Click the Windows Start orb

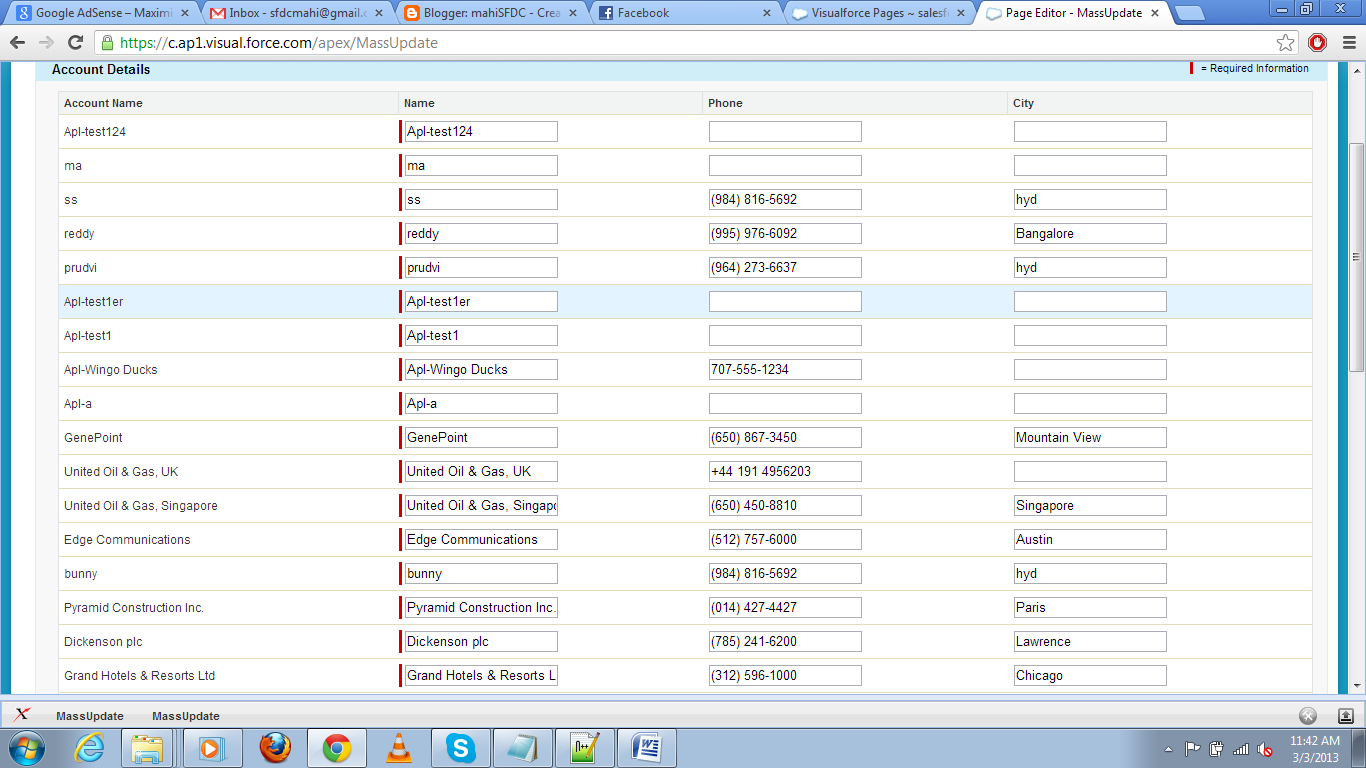(25, 747)
